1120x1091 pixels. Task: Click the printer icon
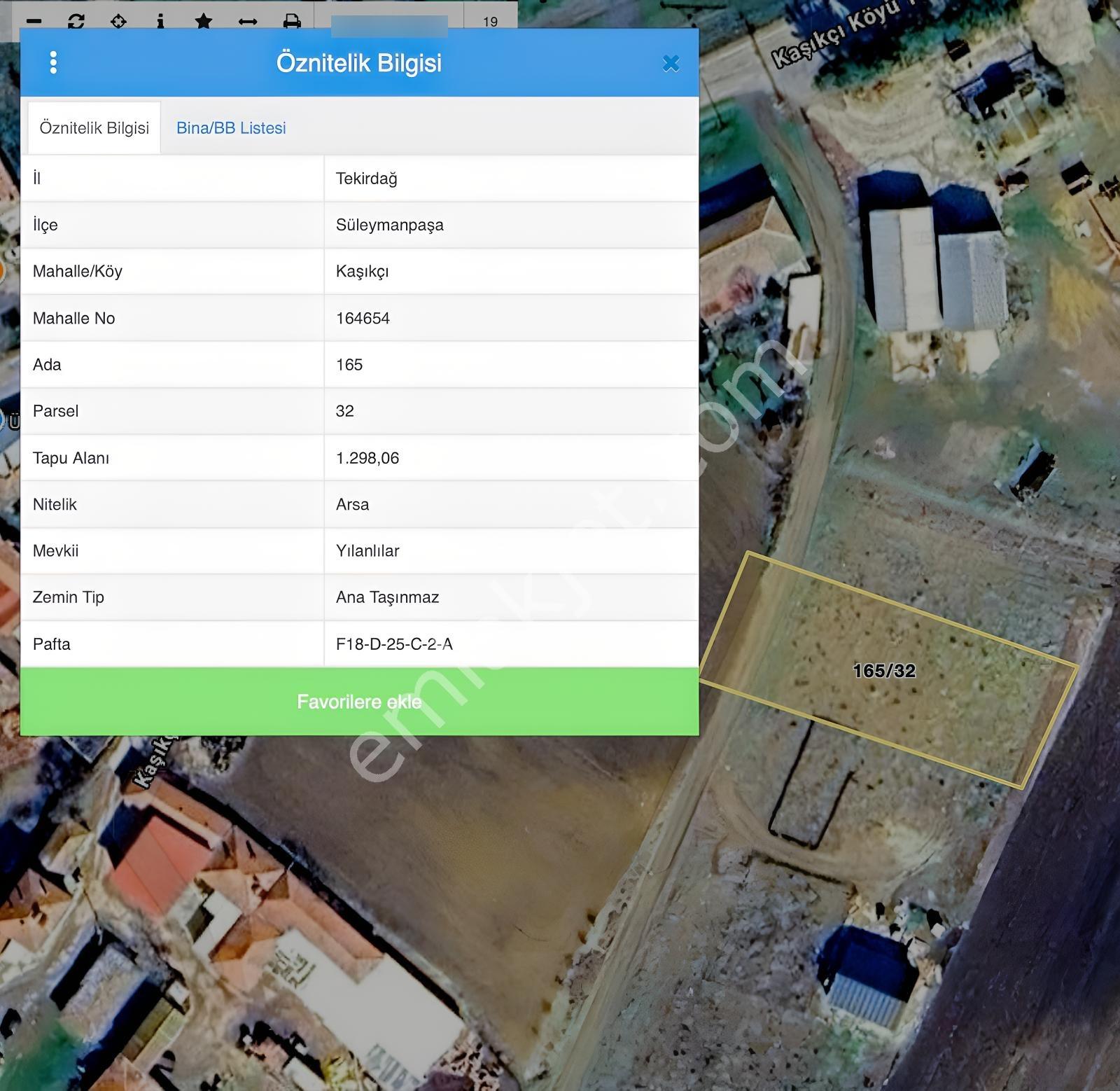click(x=292, y=22)
